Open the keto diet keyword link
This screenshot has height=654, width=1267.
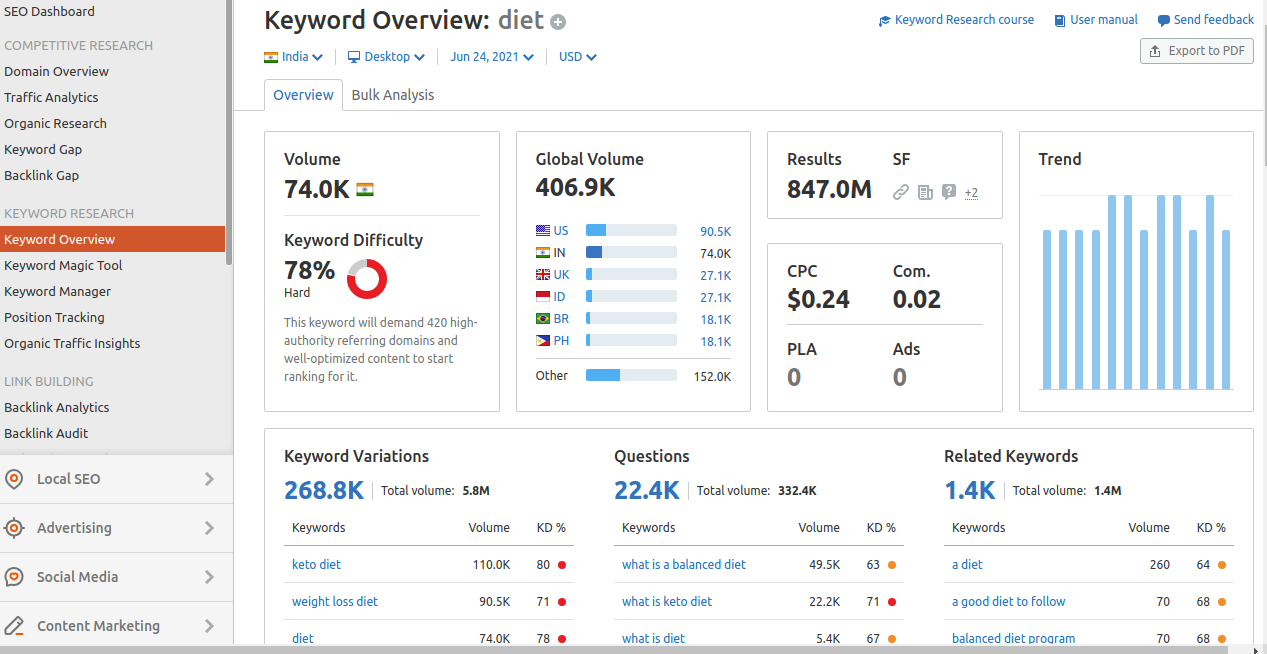[316, 564]
